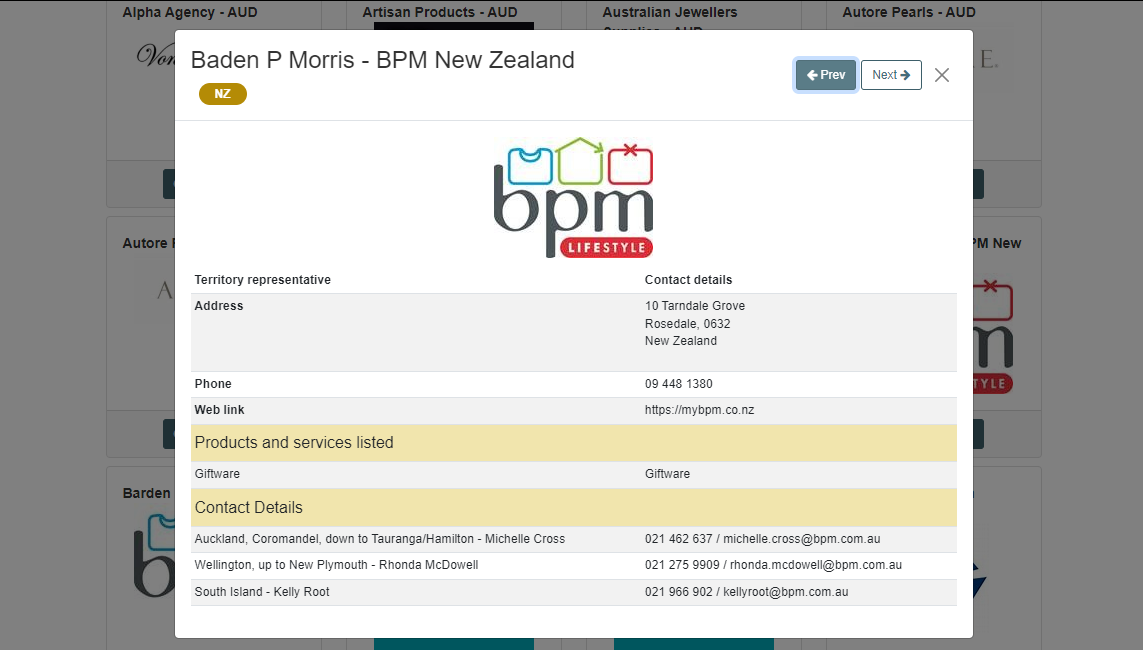Click the Contact Details section heading
Screen dimensions: 1143x650
click(249, 507)
